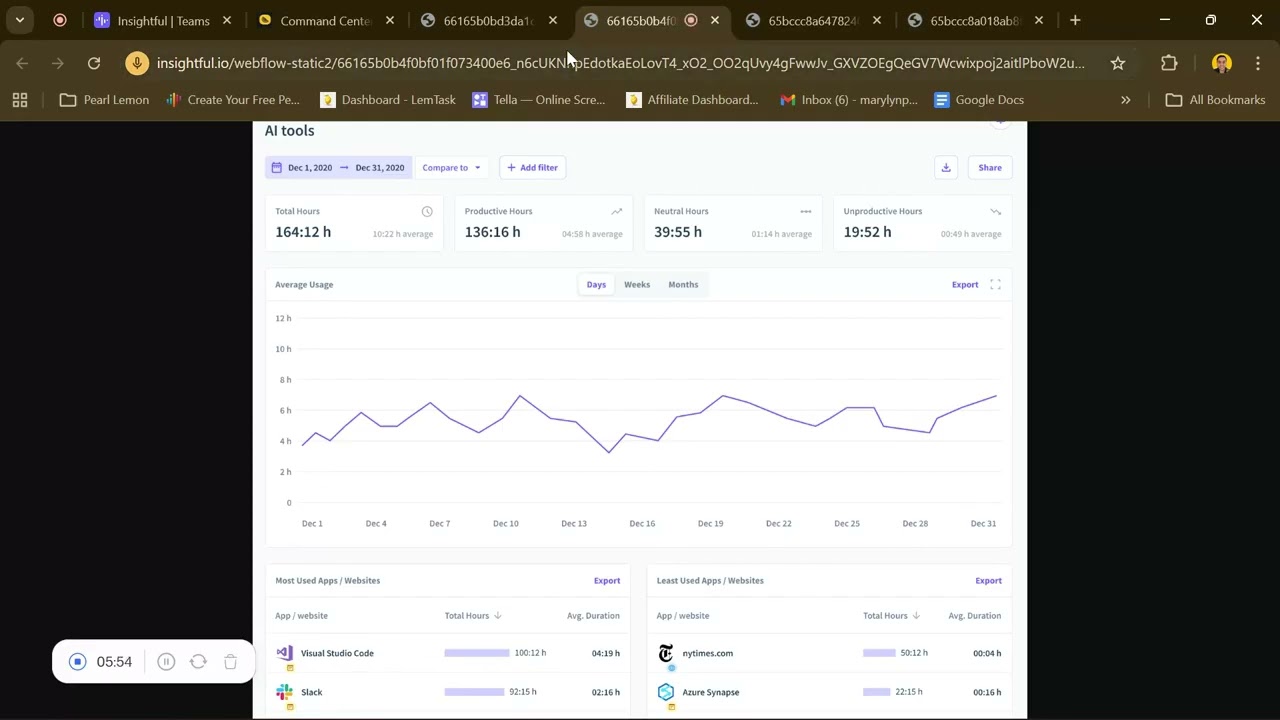The height and width of the screenshot is (720, 1280).
Task: Click the nytimes.com usage bar
Action: [x=879, y=653]
